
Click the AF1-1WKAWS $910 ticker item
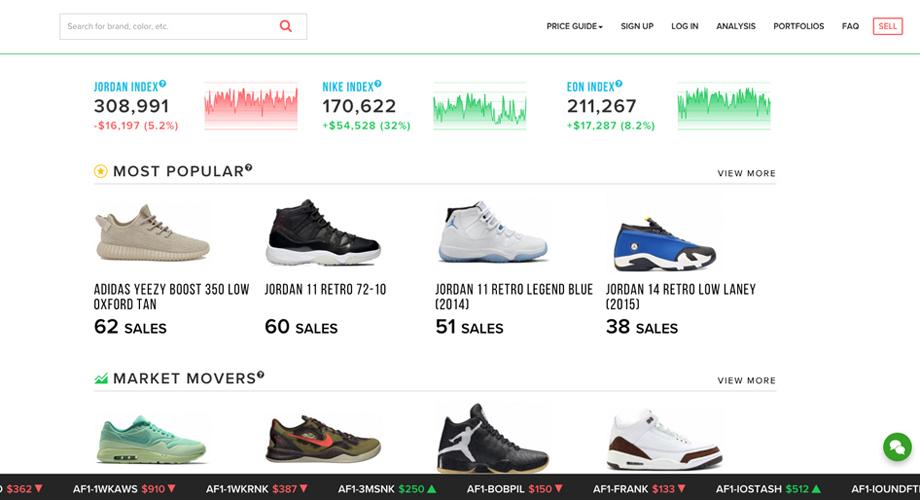124,489
